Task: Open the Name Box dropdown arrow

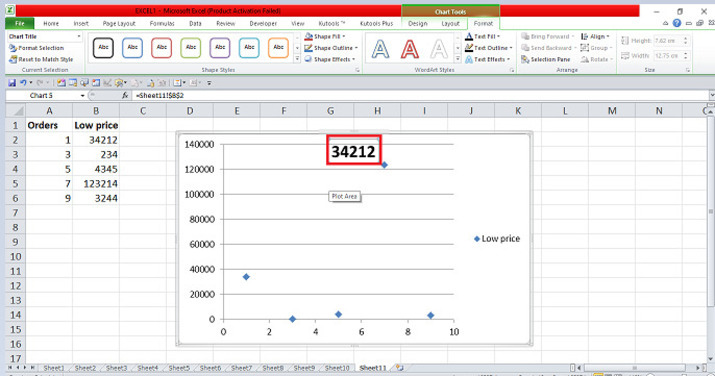Action: [x=83, y=95]
